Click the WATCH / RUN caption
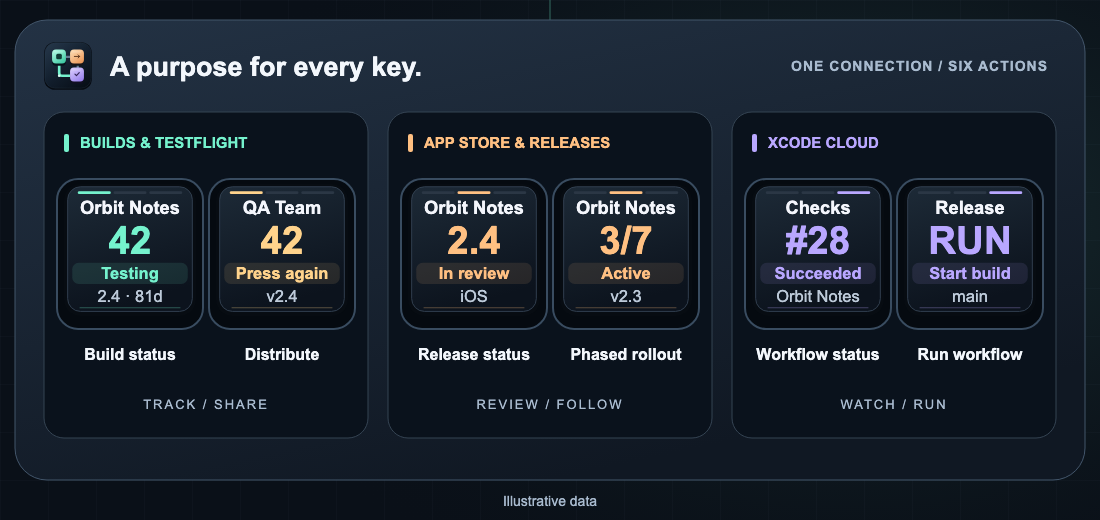1100x520 pixels. pos(893,404)
